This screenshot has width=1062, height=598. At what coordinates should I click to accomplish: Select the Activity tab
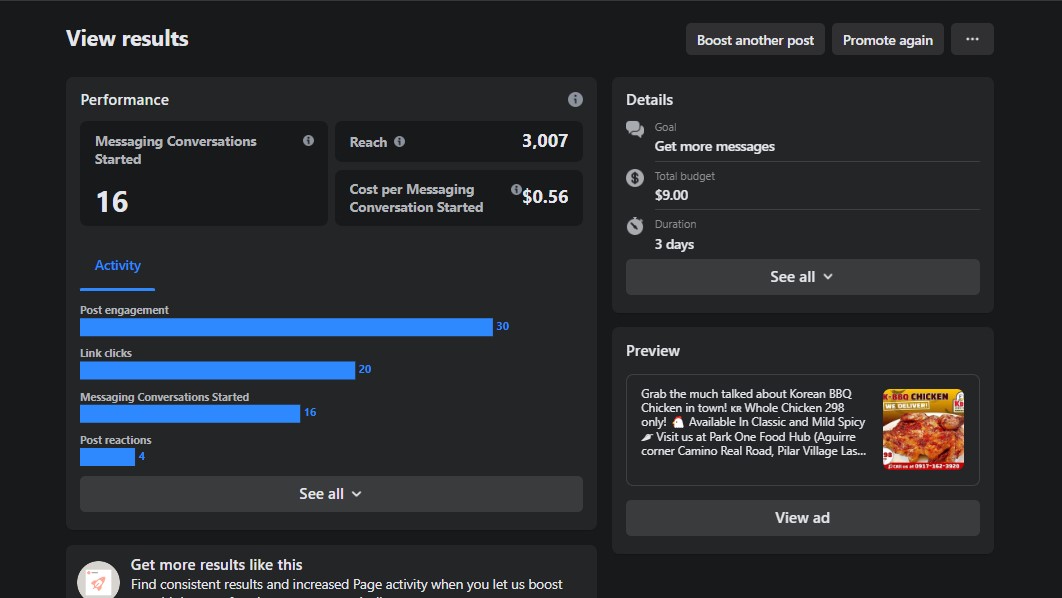[x=117, y=265]
